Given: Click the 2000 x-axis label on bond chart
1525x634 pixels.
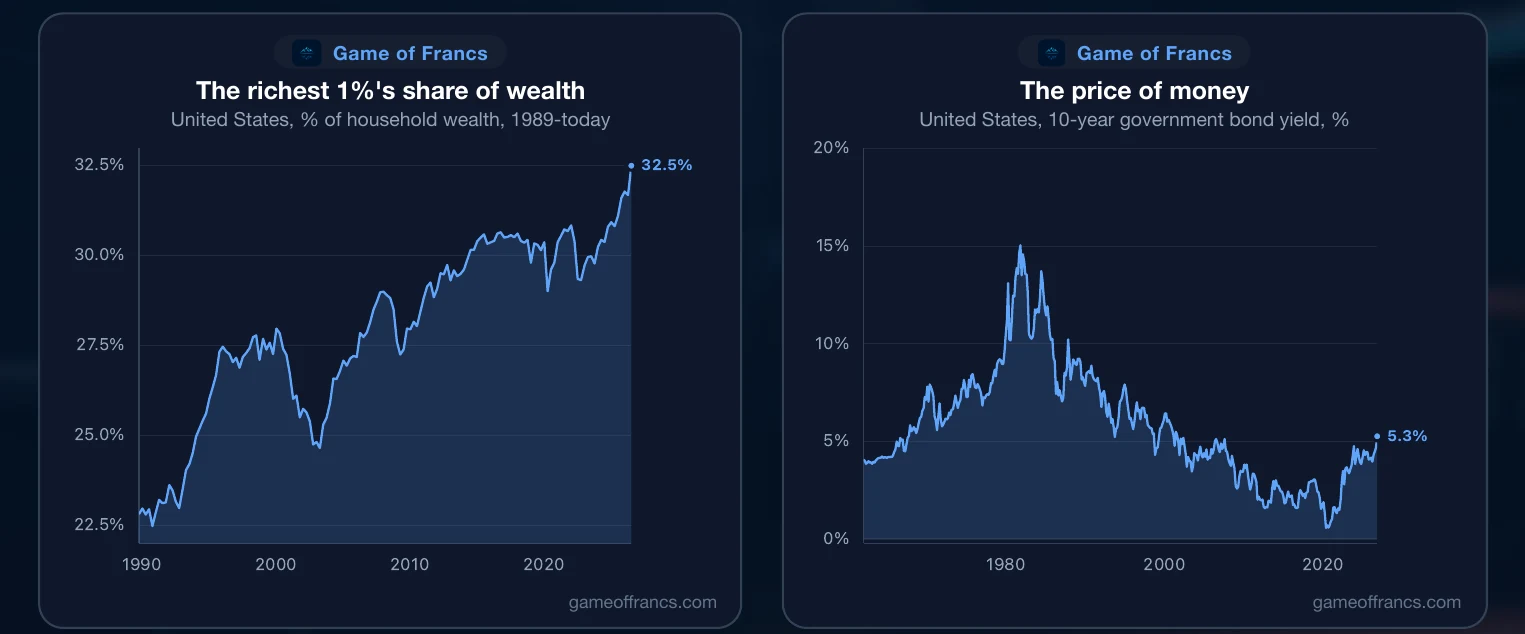Looking at the screenshot, I should [1165, 565].
